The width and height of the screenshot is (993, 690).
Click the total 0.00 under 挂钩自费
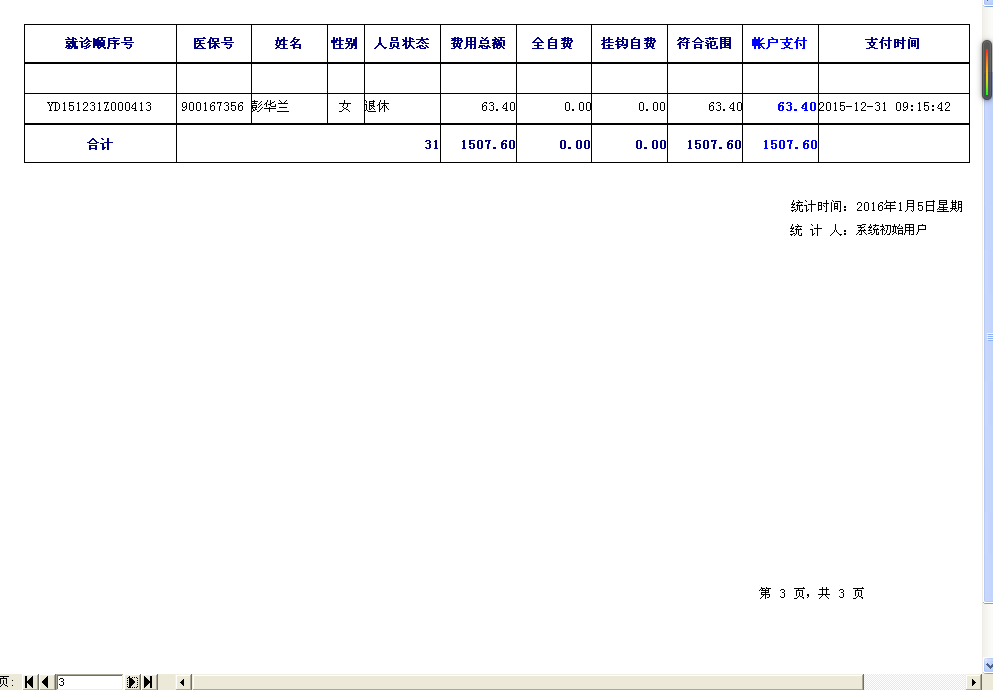coord(651,145)
